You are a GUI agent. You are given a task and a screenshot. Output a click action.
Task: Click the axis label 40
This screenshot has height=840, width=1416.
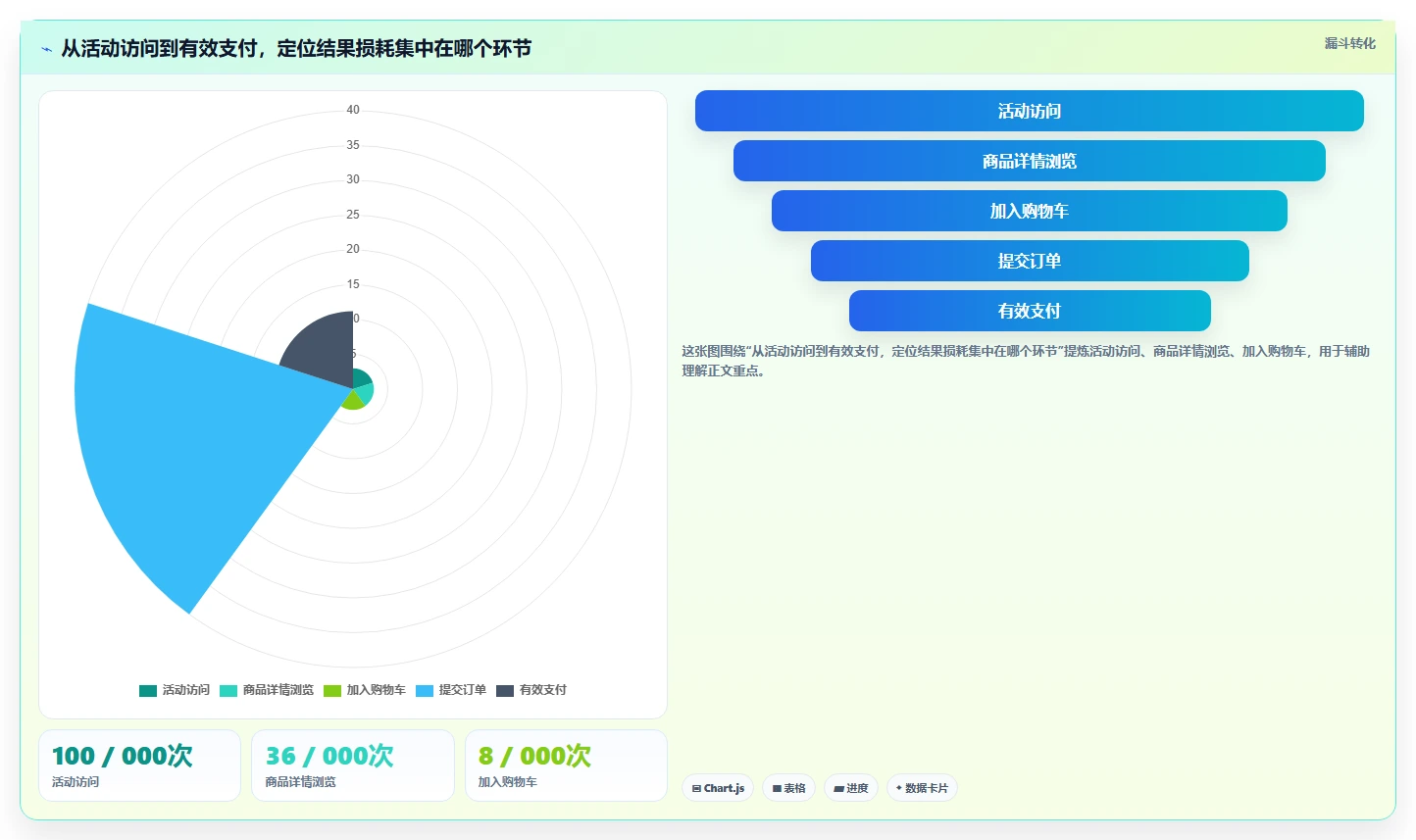[x=353, y=110]
